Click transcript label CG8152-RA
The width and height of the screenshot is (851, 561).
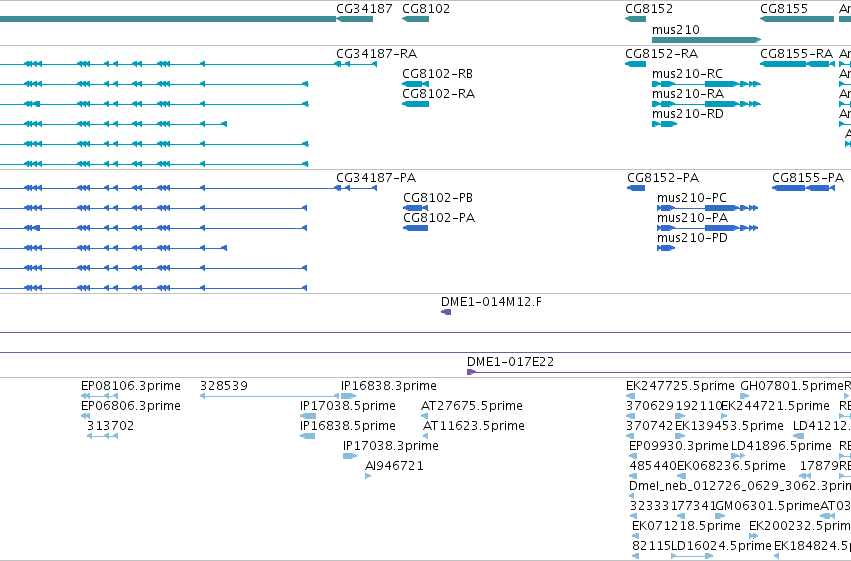coord(661,54)
